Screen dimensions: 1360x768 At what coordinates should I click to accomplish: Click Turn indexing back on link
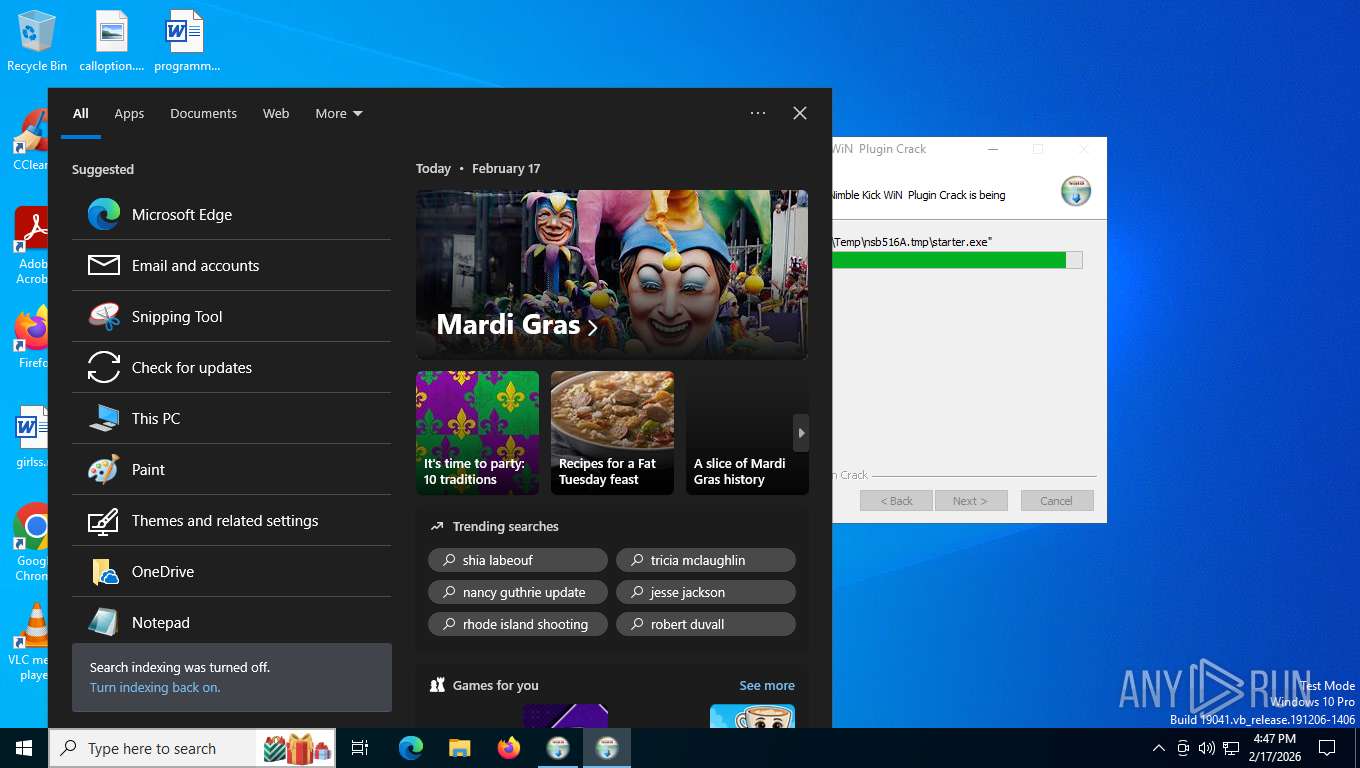[x=155, y=687]
